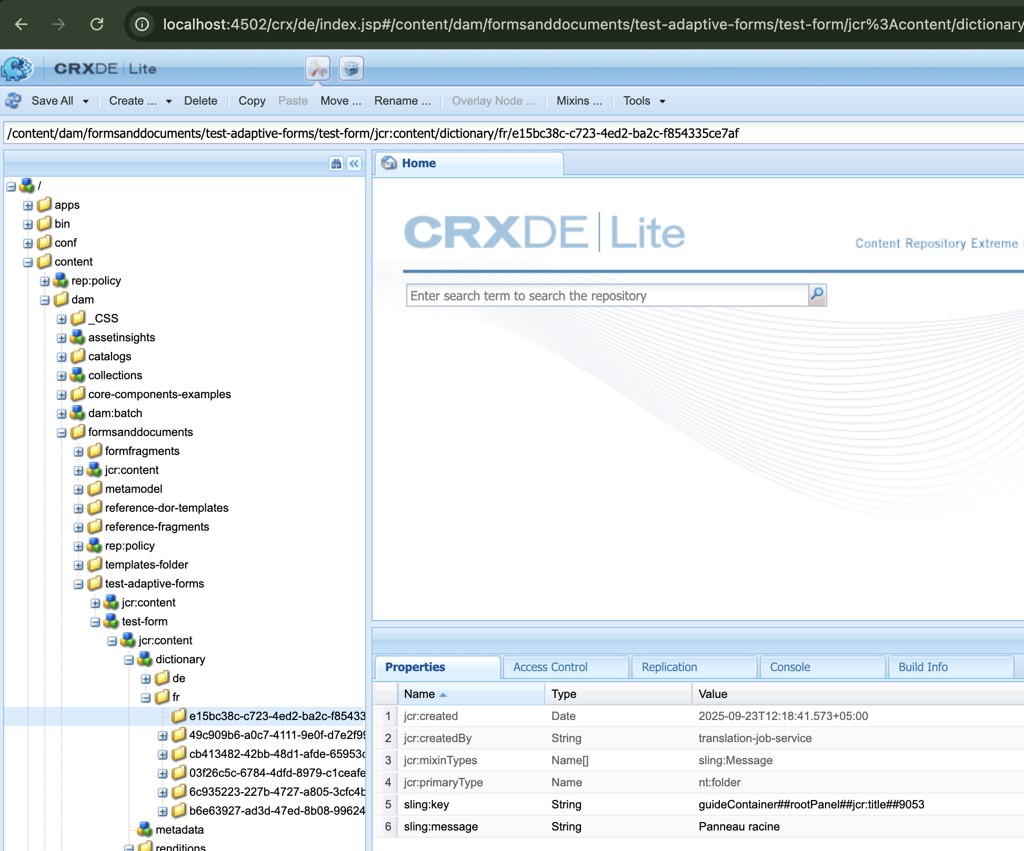Viewport: 1024px width, 851px height.
Task: Click the Delete toolbar button
Action: click(x=200, y=101)
